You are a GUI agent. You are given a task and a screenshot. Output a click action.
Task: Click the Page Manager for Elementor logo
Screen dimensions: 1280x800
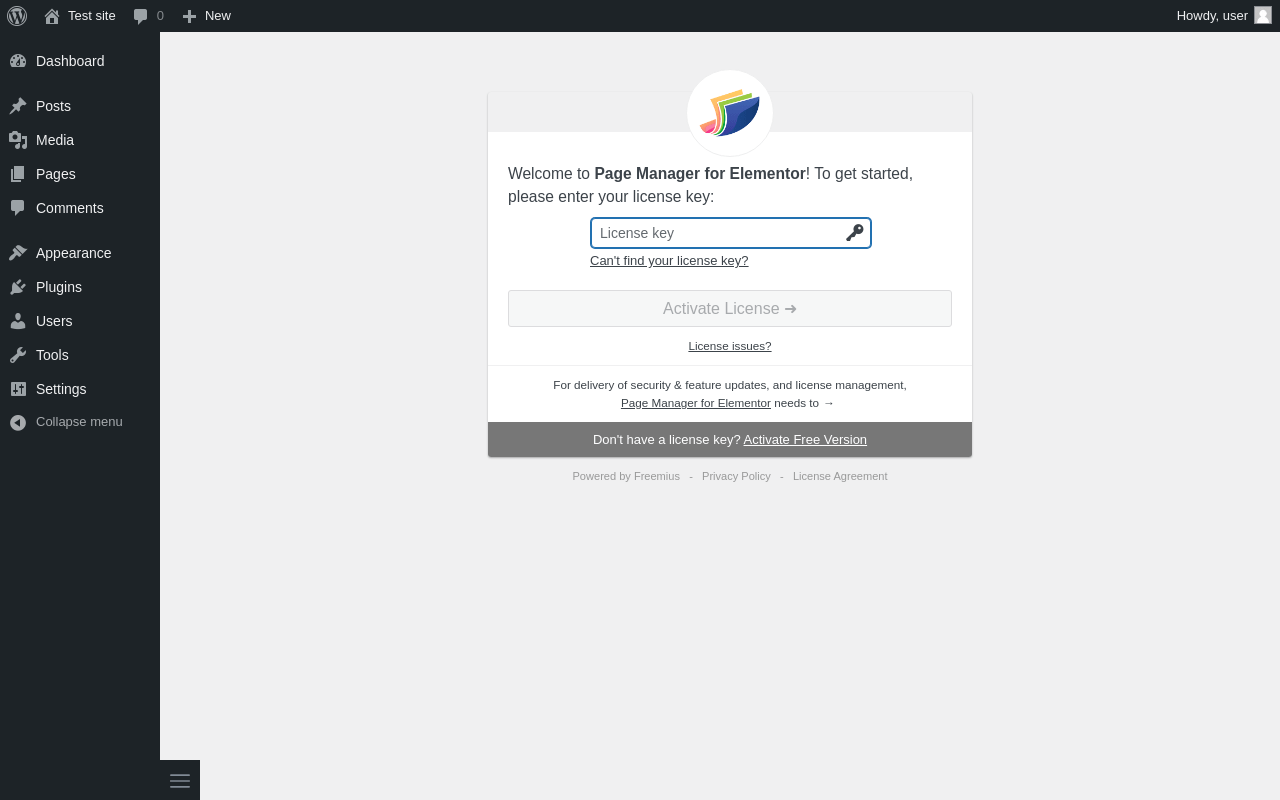730,113
